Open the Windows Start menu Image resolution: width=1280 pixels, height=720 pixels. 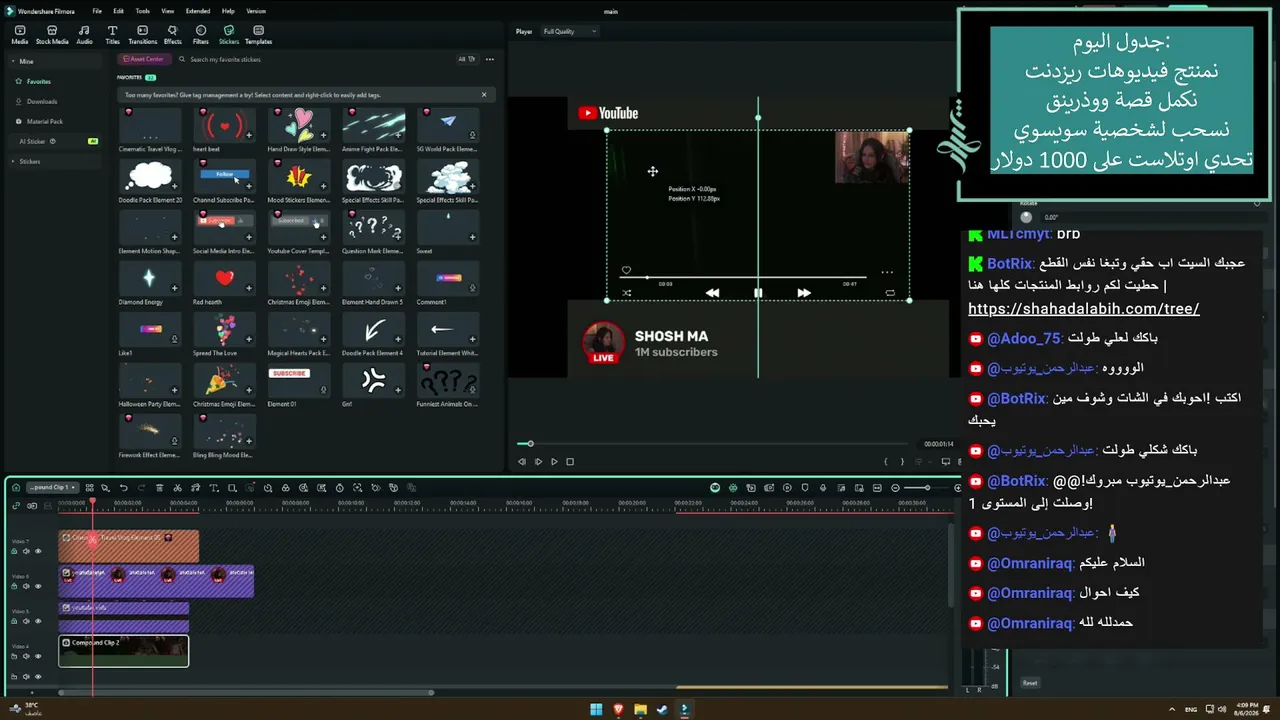click(x=596, y=710)
